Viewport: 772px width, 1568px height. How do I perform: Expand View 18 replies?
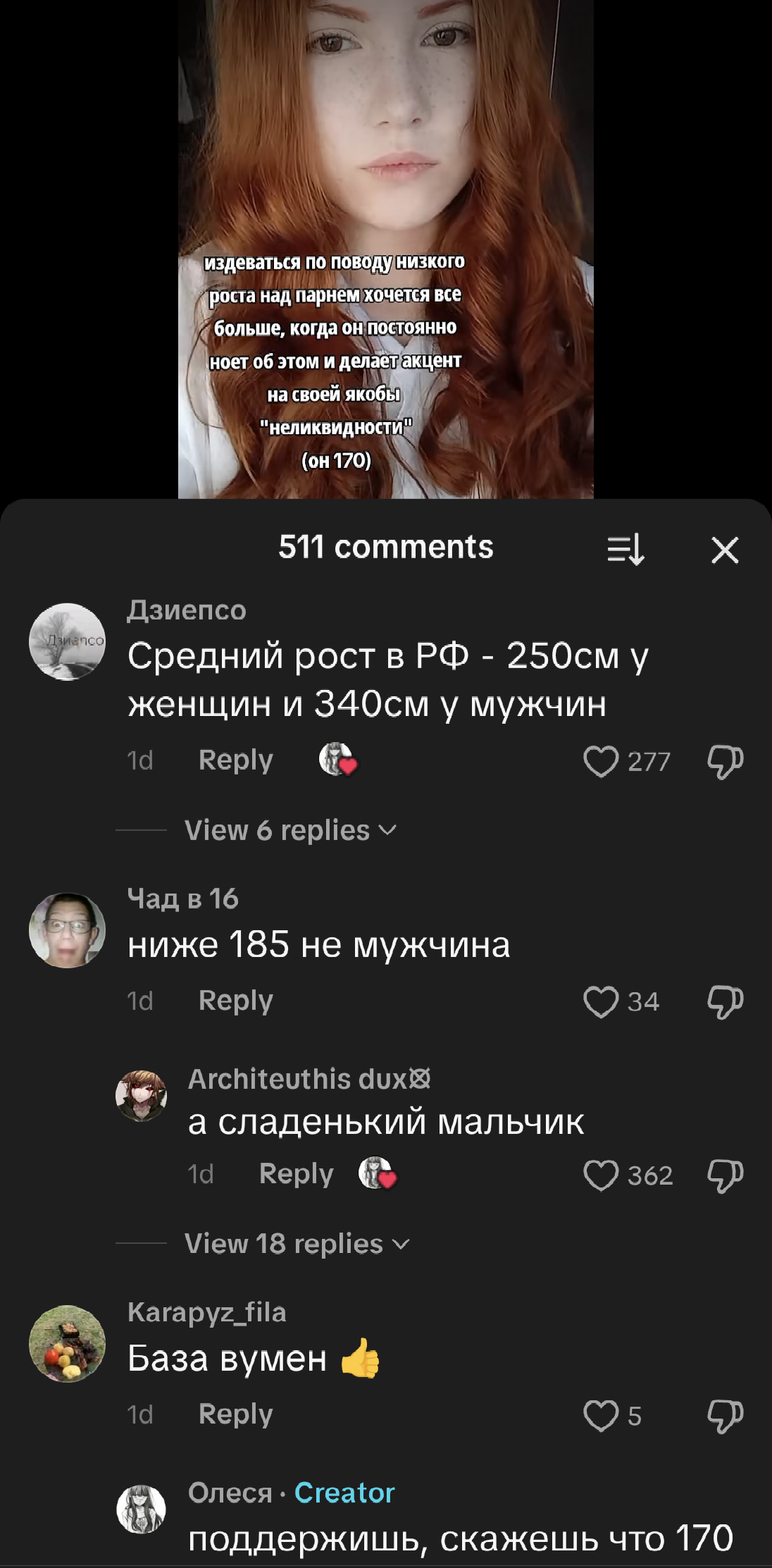(x=297, y=1244)
